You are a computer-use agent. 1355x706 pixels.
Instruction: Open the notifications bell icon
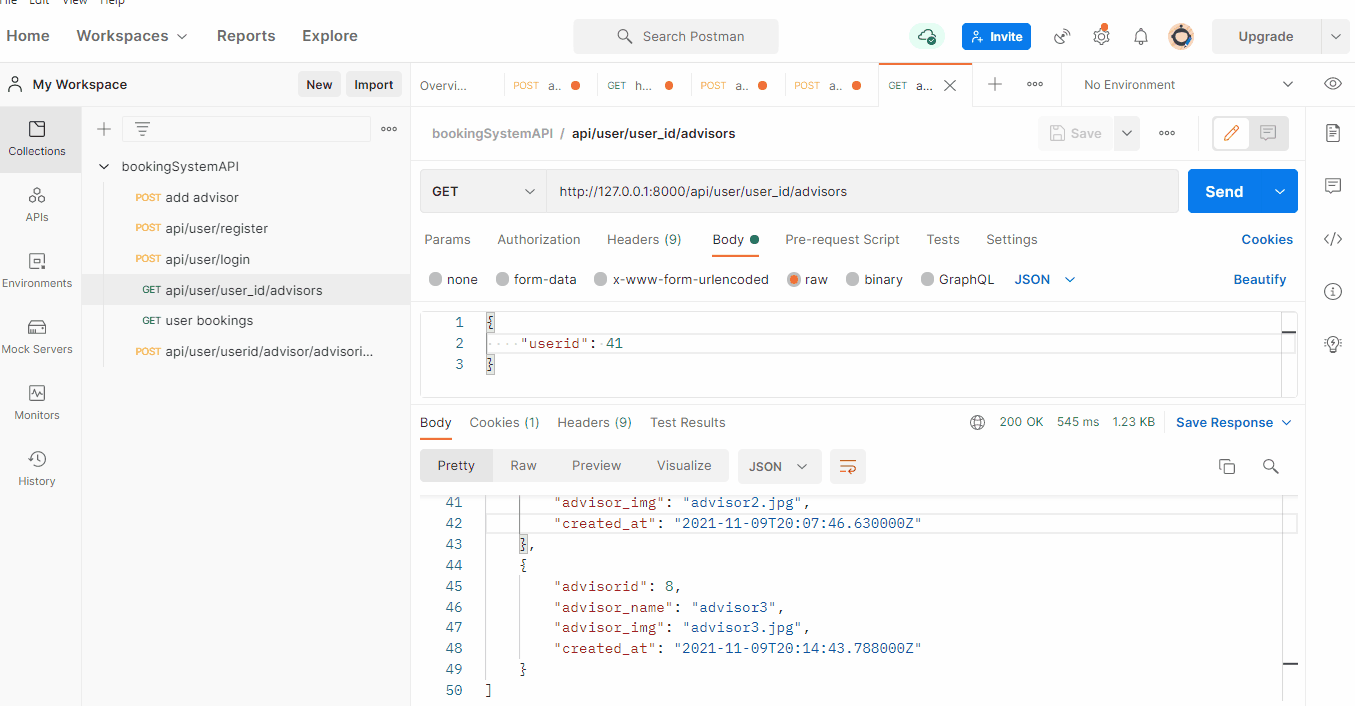tap(1141, 37)
